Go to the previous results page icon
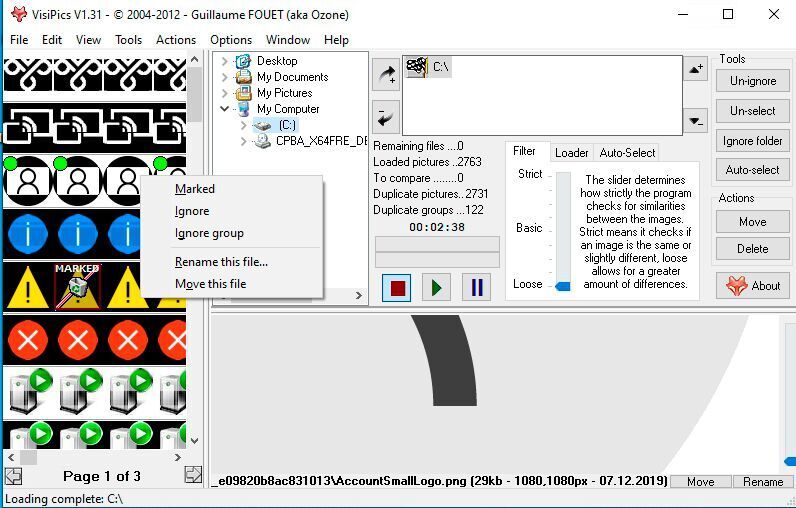The width and height of the screenshot is (796, 508). point(14,476)
